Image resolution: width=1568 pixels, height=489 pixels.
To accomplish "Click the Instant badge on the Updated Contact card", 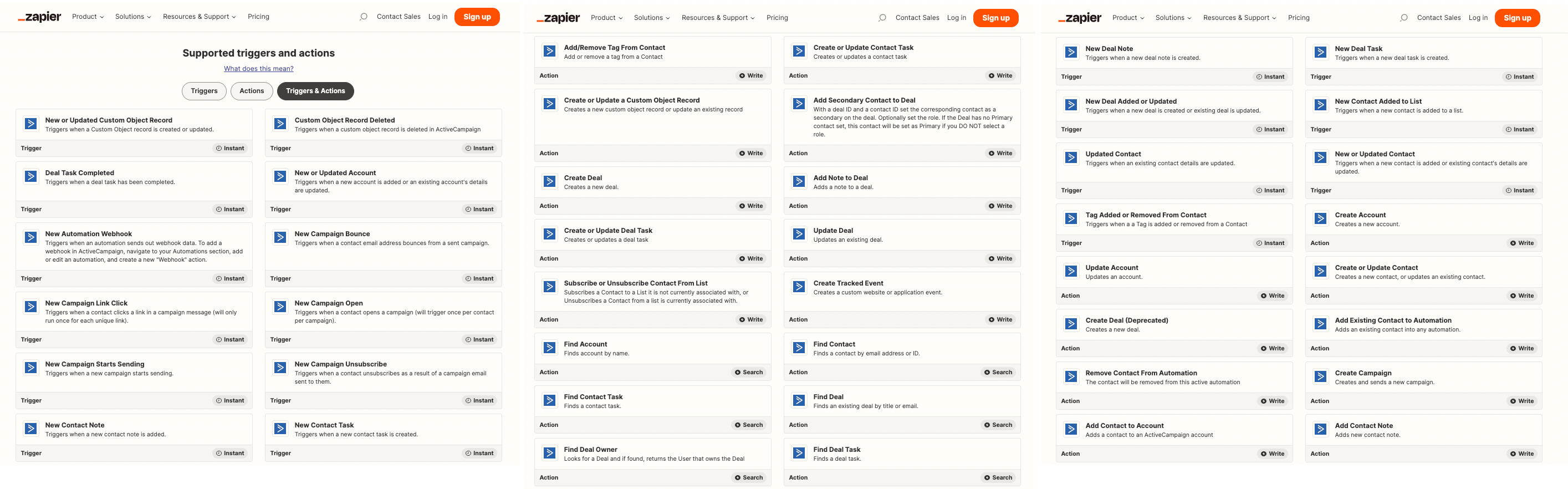I will coord(1270,191).
